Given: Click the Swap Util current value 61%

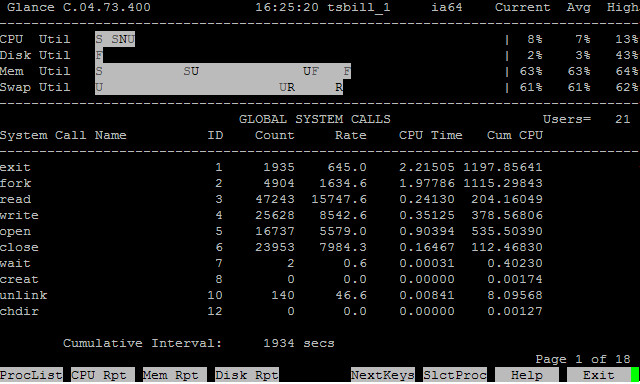Looking at the screenshot, I should click(531, 87).
